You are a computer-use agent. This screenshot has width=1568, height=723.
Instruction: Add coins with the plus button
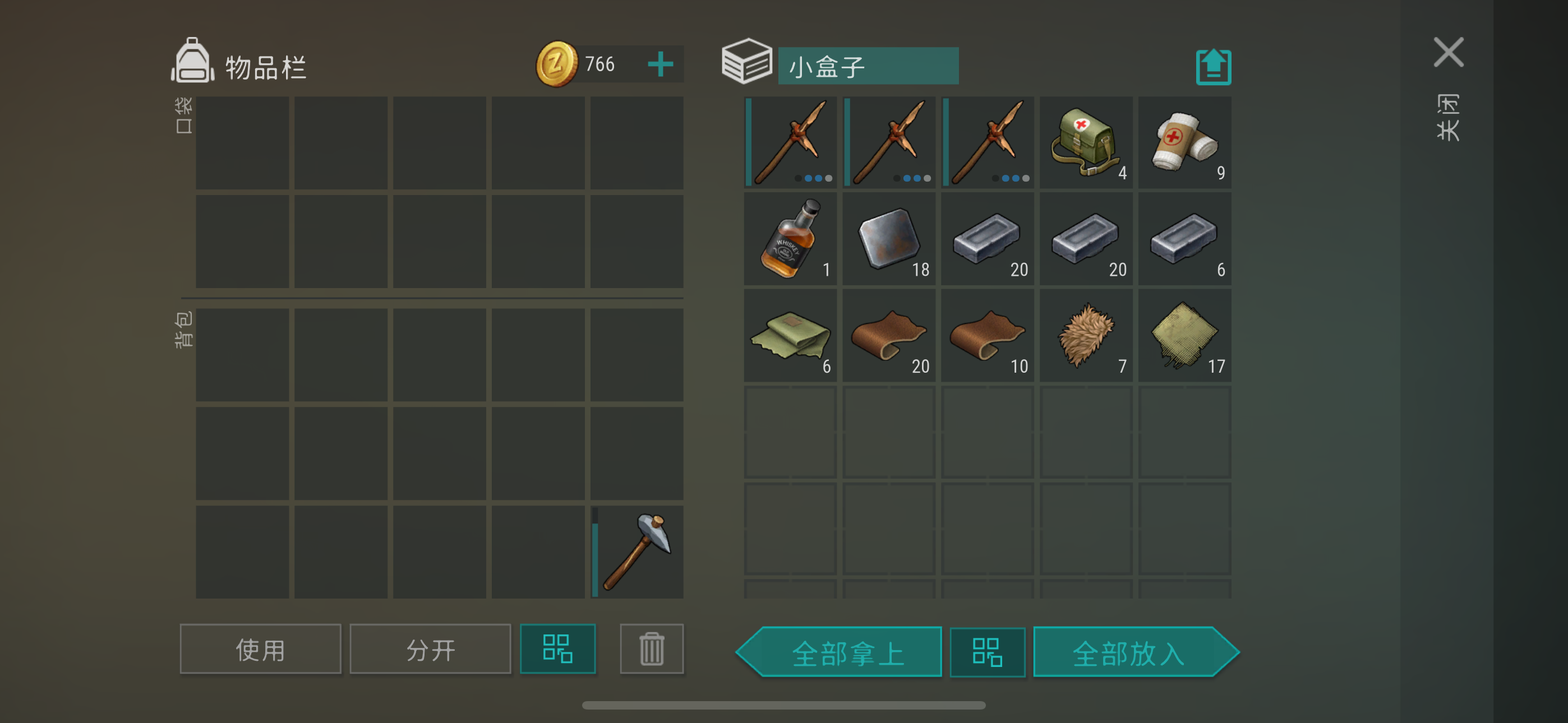(661, 64)
